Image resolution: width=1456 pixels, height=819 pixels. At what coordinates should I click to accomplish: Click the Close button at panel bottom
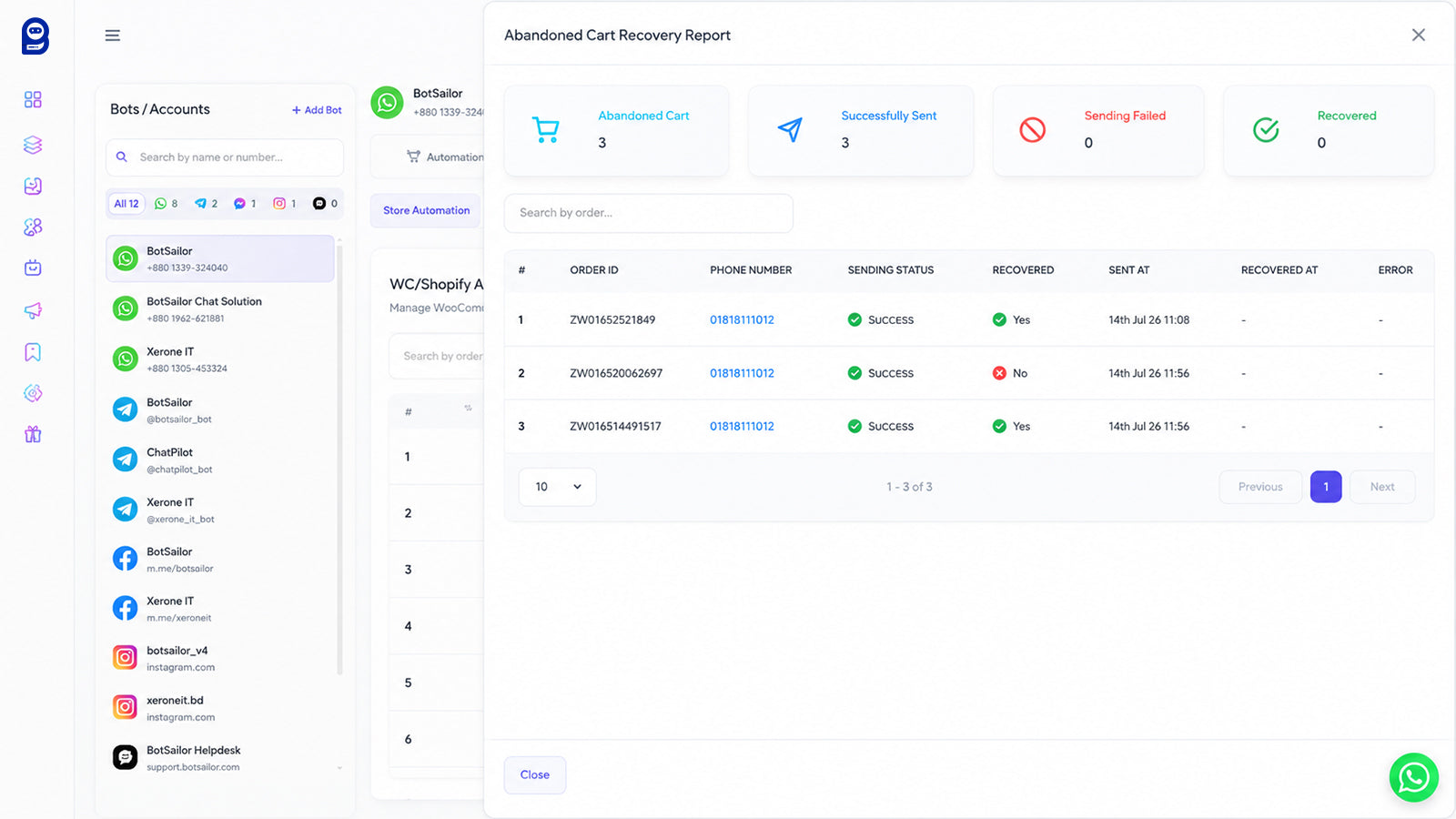coord(535,775)
